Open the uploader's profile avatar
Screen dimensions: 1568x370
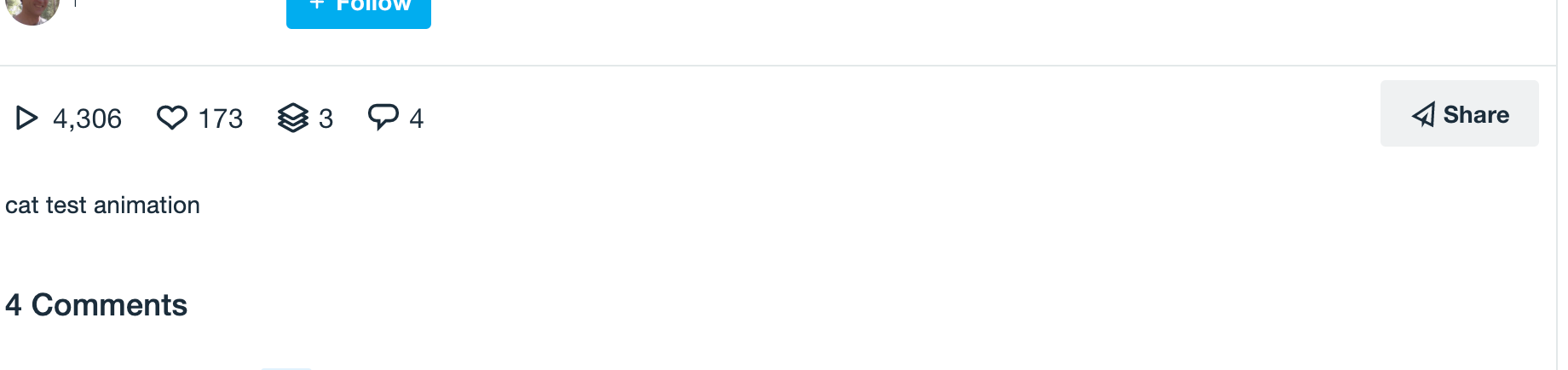32,9
